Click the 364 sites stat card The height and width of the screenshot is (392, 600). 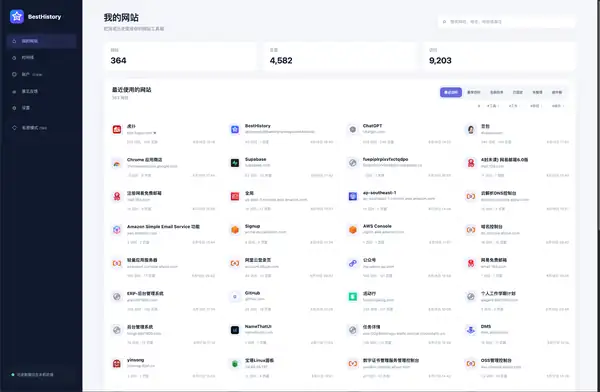coord(180,56)
